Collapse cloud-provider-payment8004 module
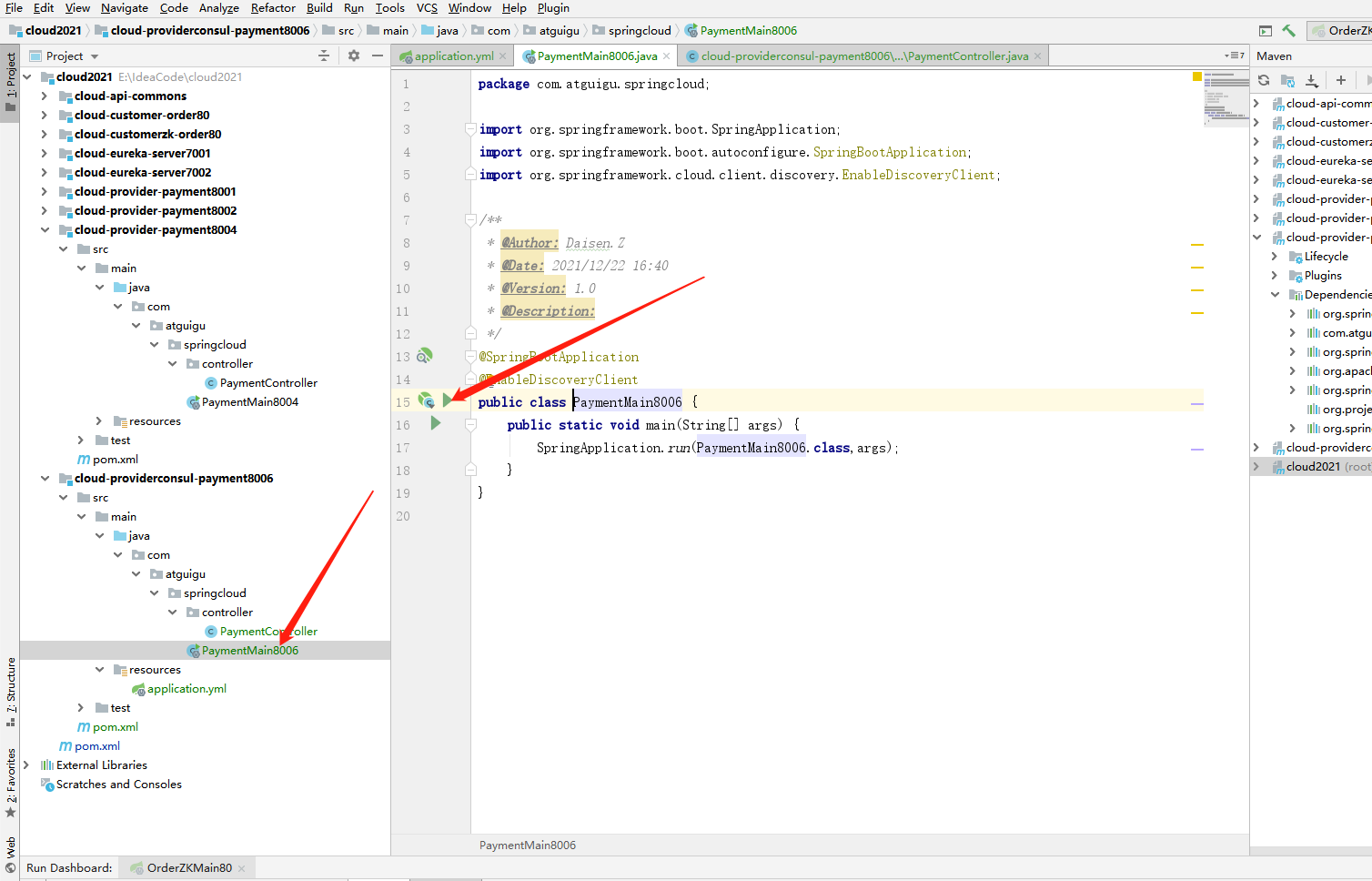The image size is (1372, 881). [45, 229]
